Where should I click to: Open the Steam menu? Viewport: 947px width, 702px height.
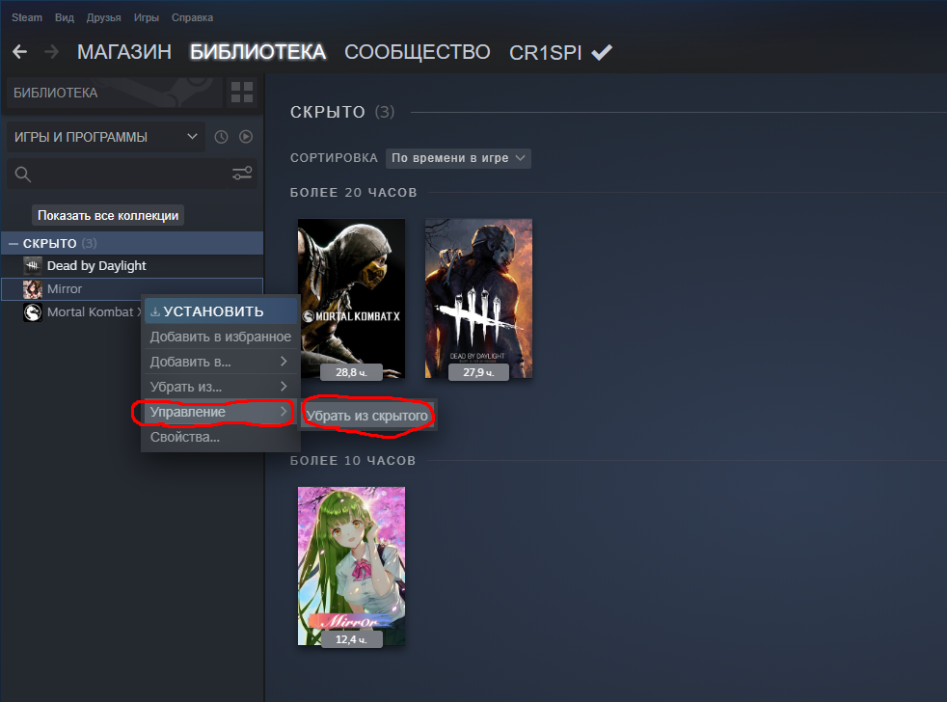click(27, 18)
